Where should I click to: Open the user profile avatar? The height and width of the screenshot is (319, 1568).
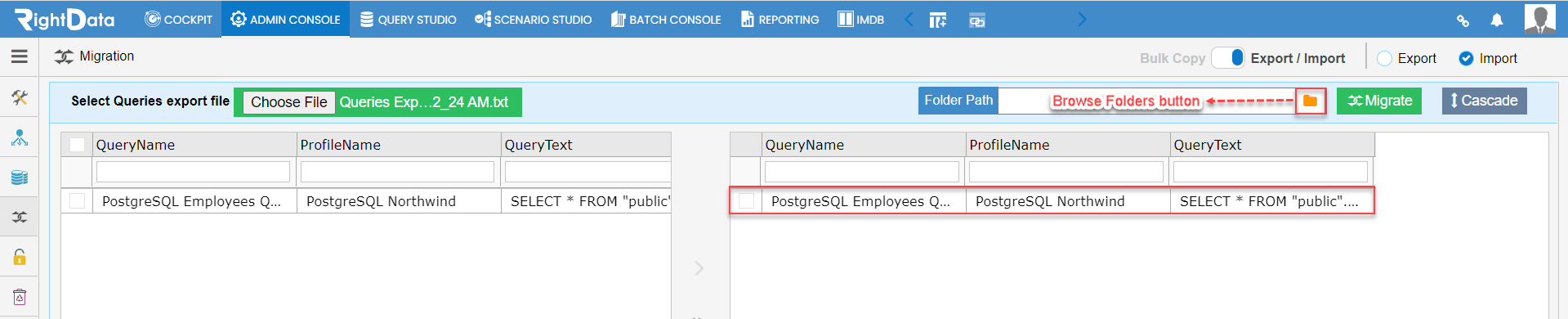[1539, 18]
